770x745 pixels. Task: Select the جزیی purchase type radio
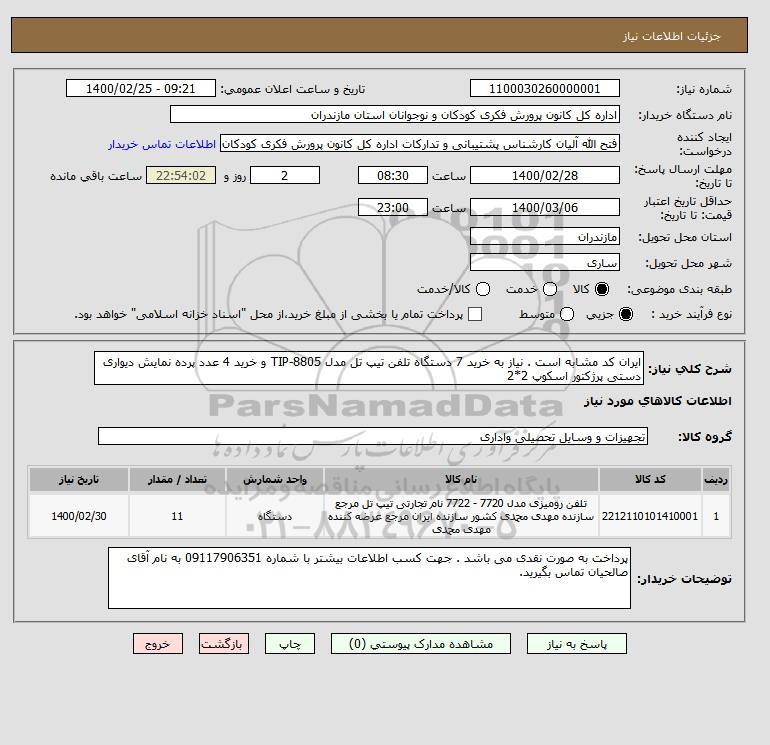pyautogui.click(x=626, y=314)
